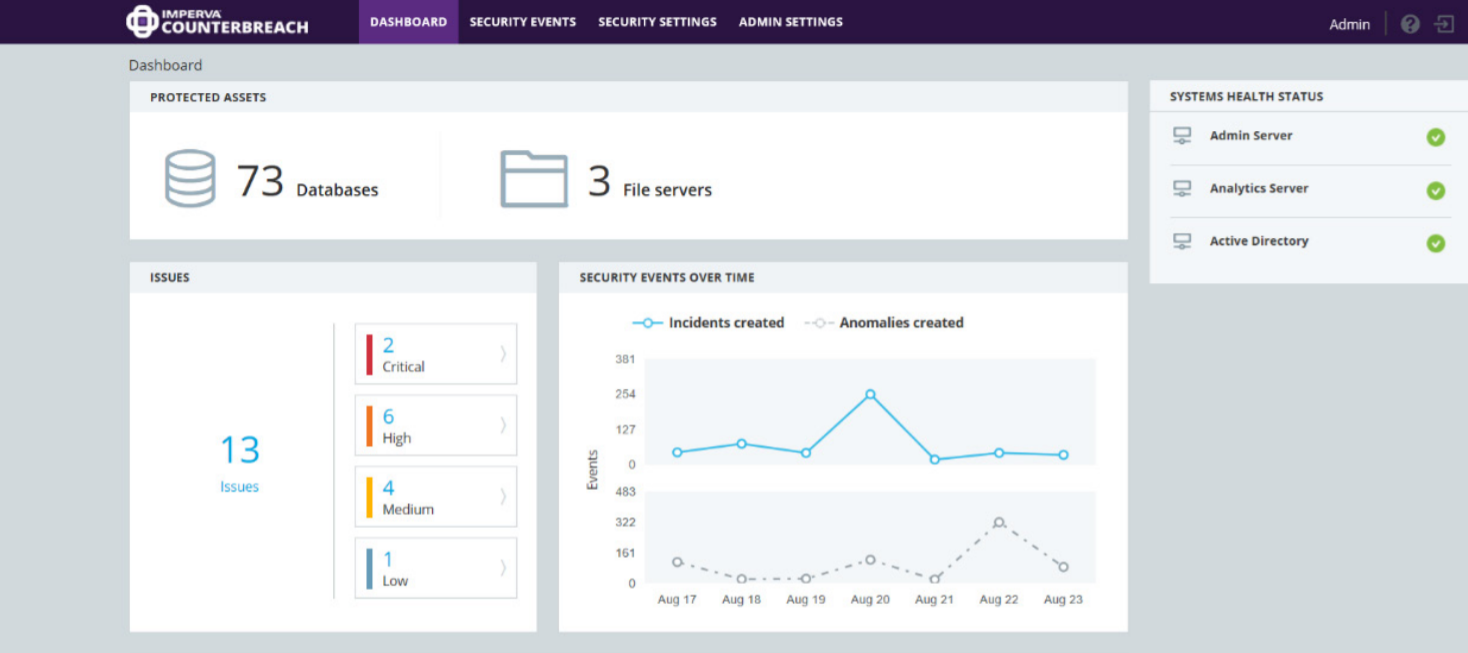Click the Databases stack icon
Image resolution: width=1468 pixels, height=653 pixels.
coord(190,178)
